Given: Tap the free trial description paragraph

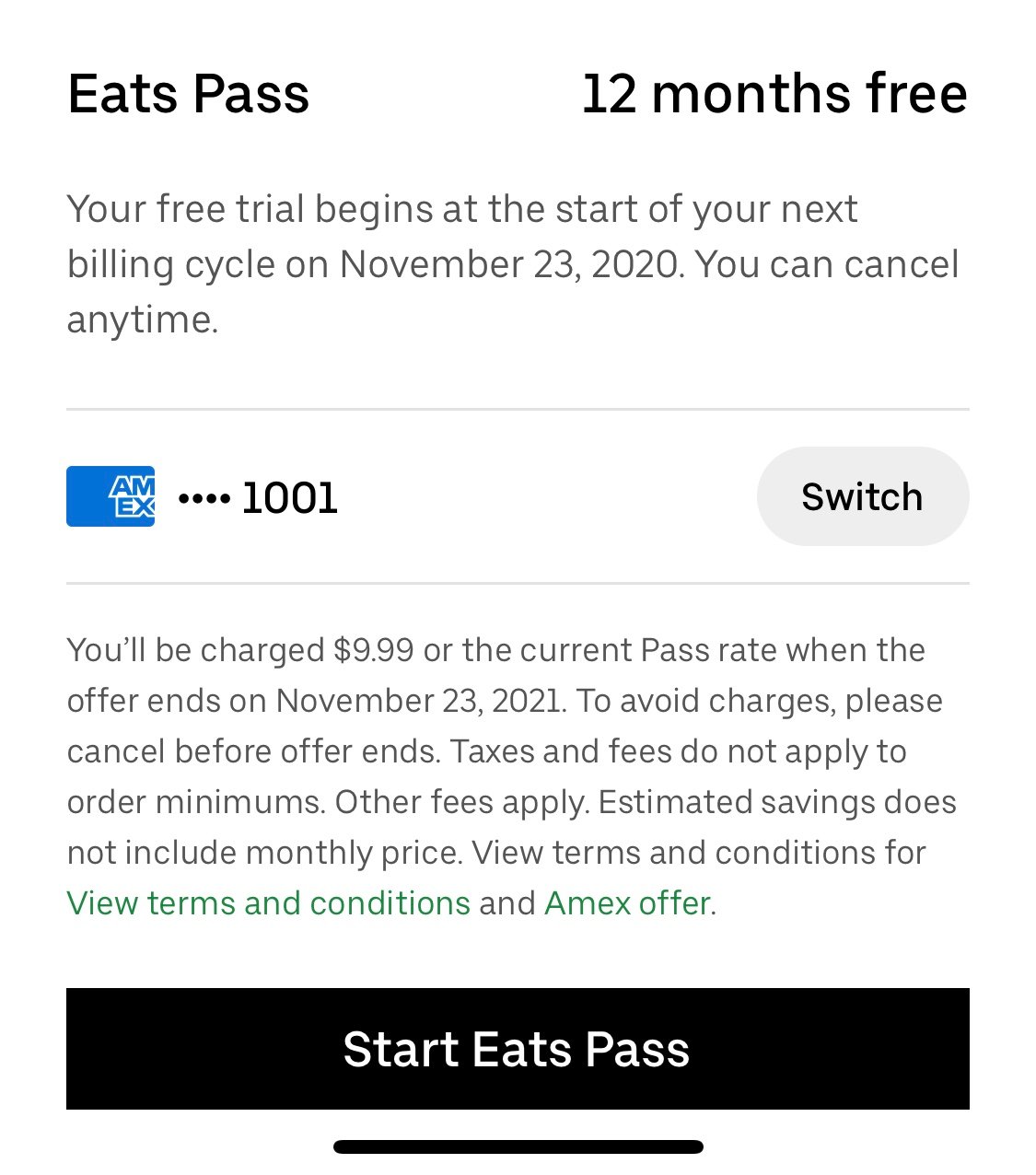Looking at the screenshot, I should tap(513, 264).
